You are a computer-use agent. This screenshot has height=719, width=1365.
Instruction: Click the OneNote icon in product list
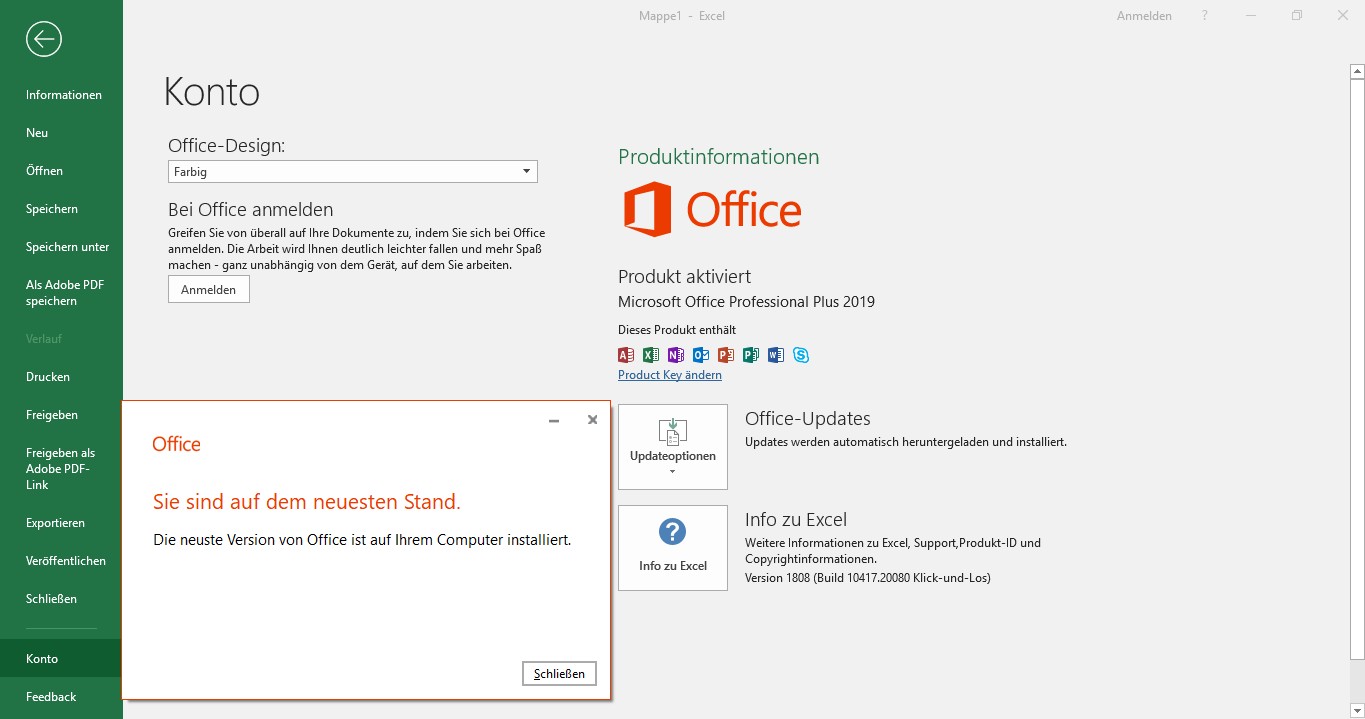pyautogui.click(x=676, y=355)
